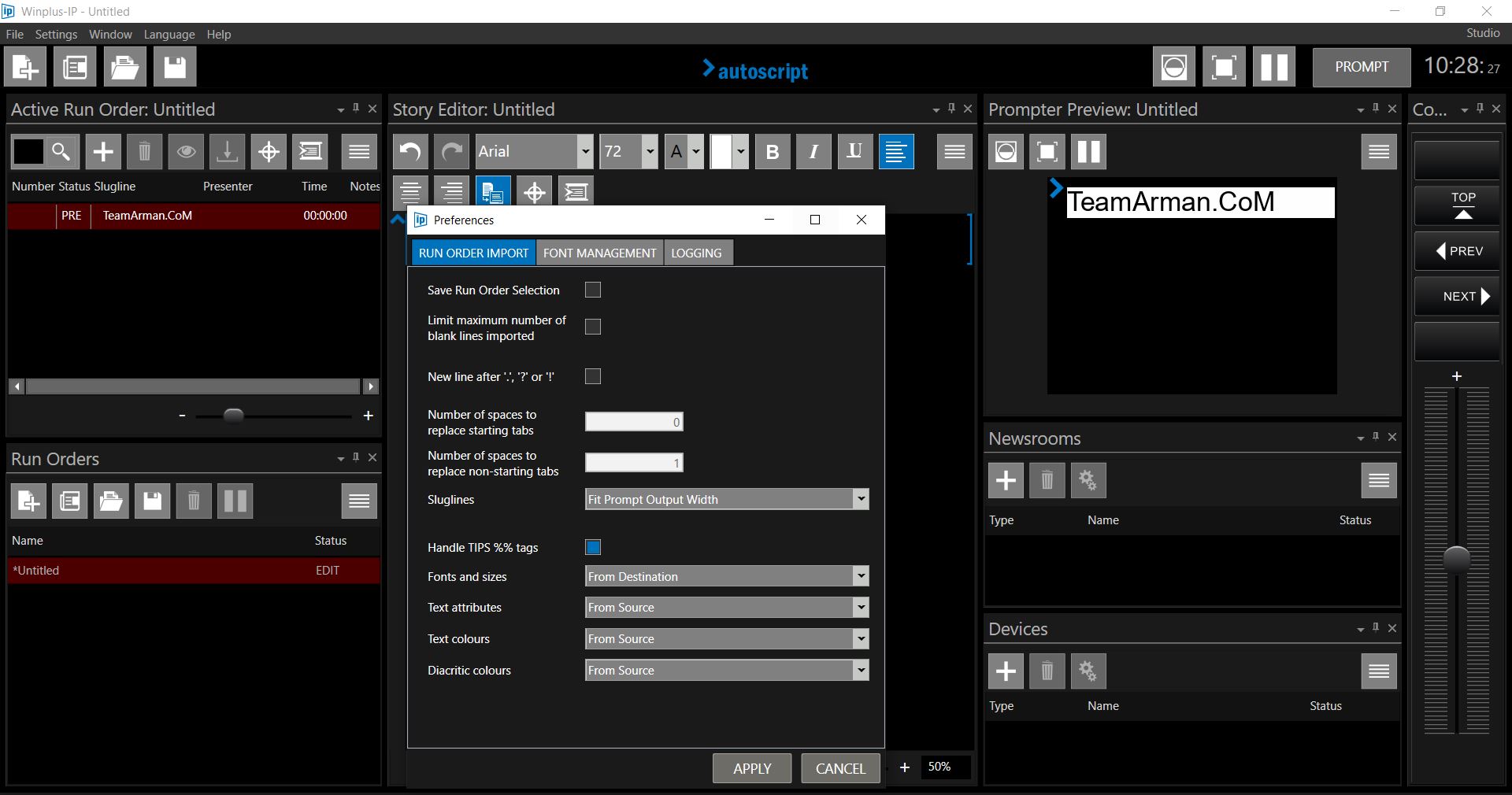Enable Save Run Order Selection checkbox
The height and width of the screenshot is (795, 1512).
tap(593, 290)
